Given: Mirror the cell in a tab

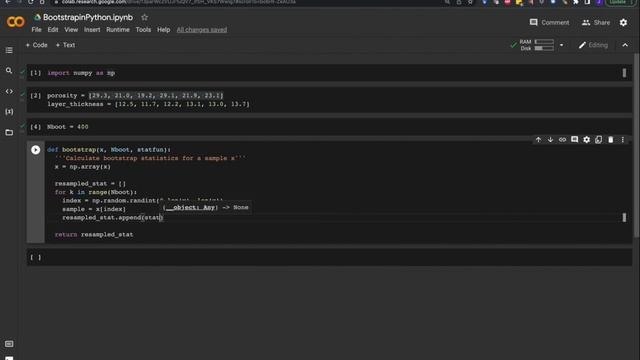Looking at the screenshot, I should (x=598, y=140).
